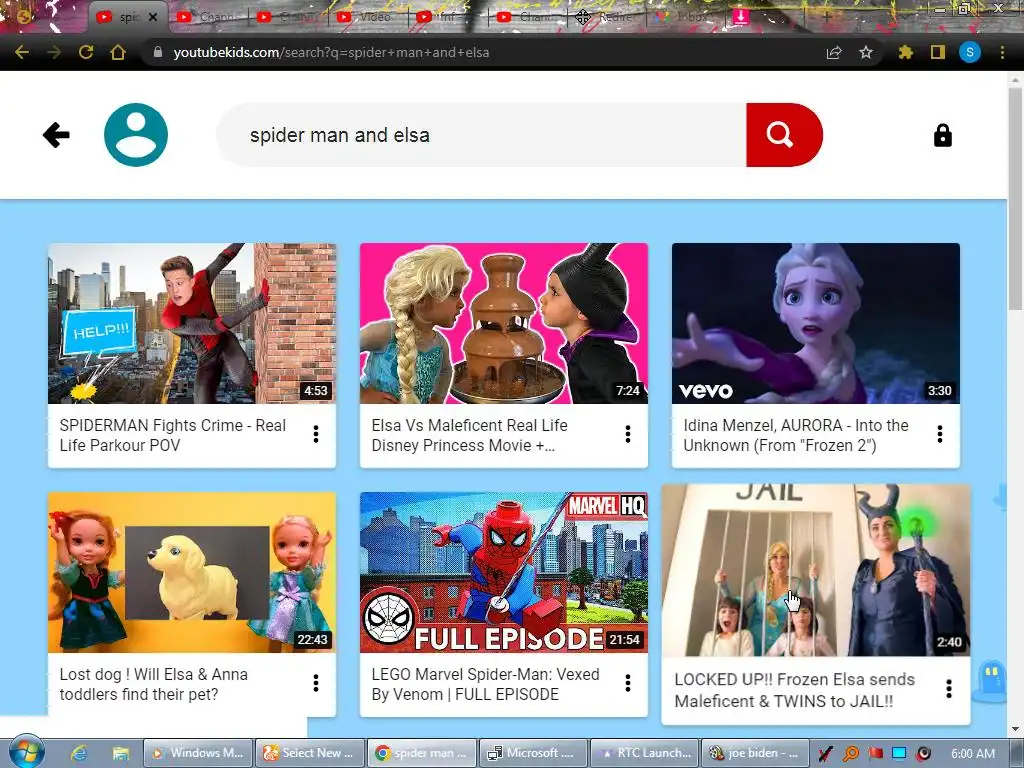Switch to the pink download-icon tab

741,16
